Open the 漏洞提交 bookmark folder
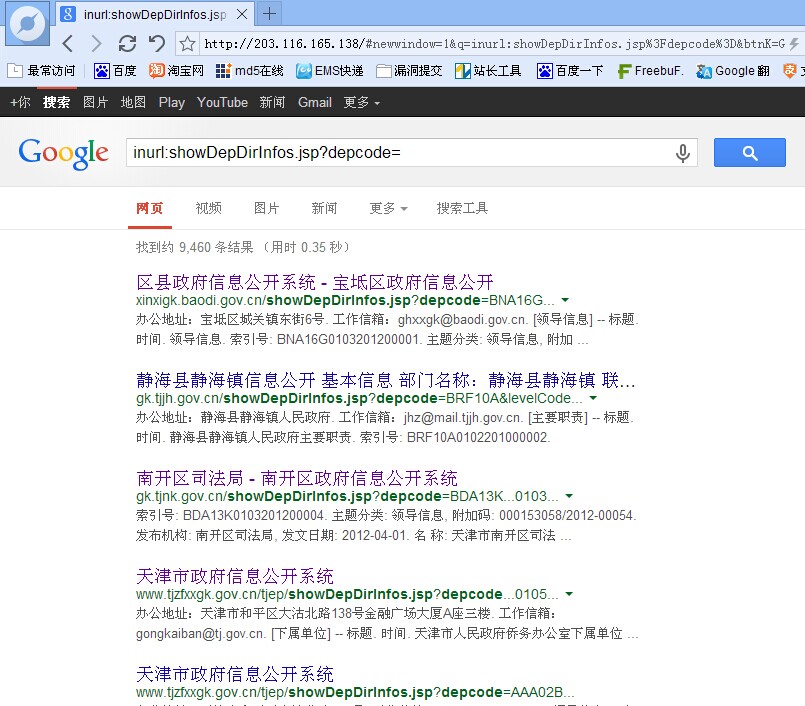Image resolution: width=805 pixels, height=706 pixels. tap(409, 71)
